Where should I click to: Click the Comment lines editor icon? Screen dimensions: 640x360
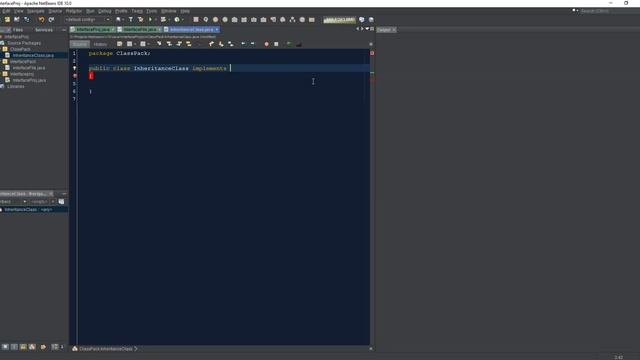coord(289,44)
